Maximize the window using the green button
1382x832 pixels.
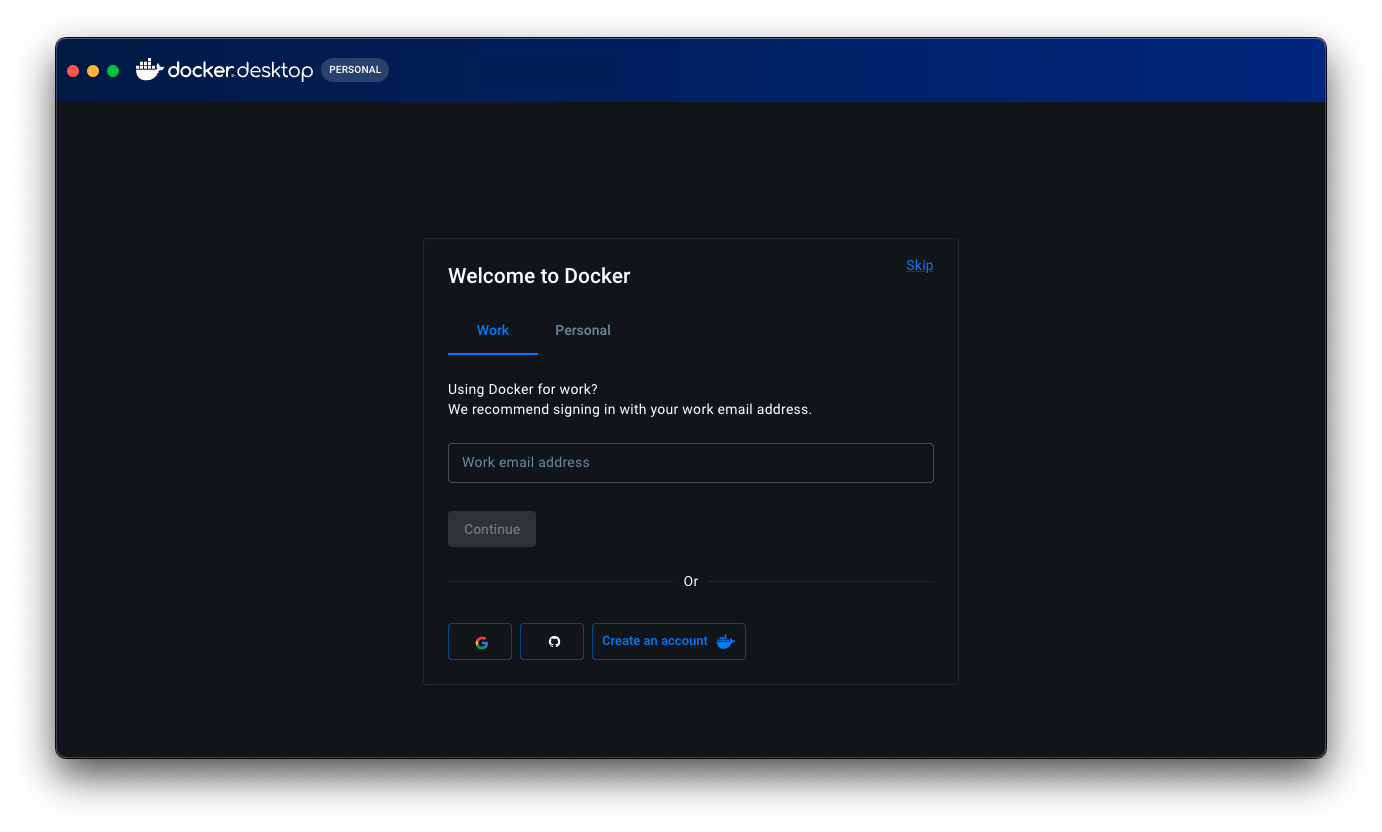(113, 71)
